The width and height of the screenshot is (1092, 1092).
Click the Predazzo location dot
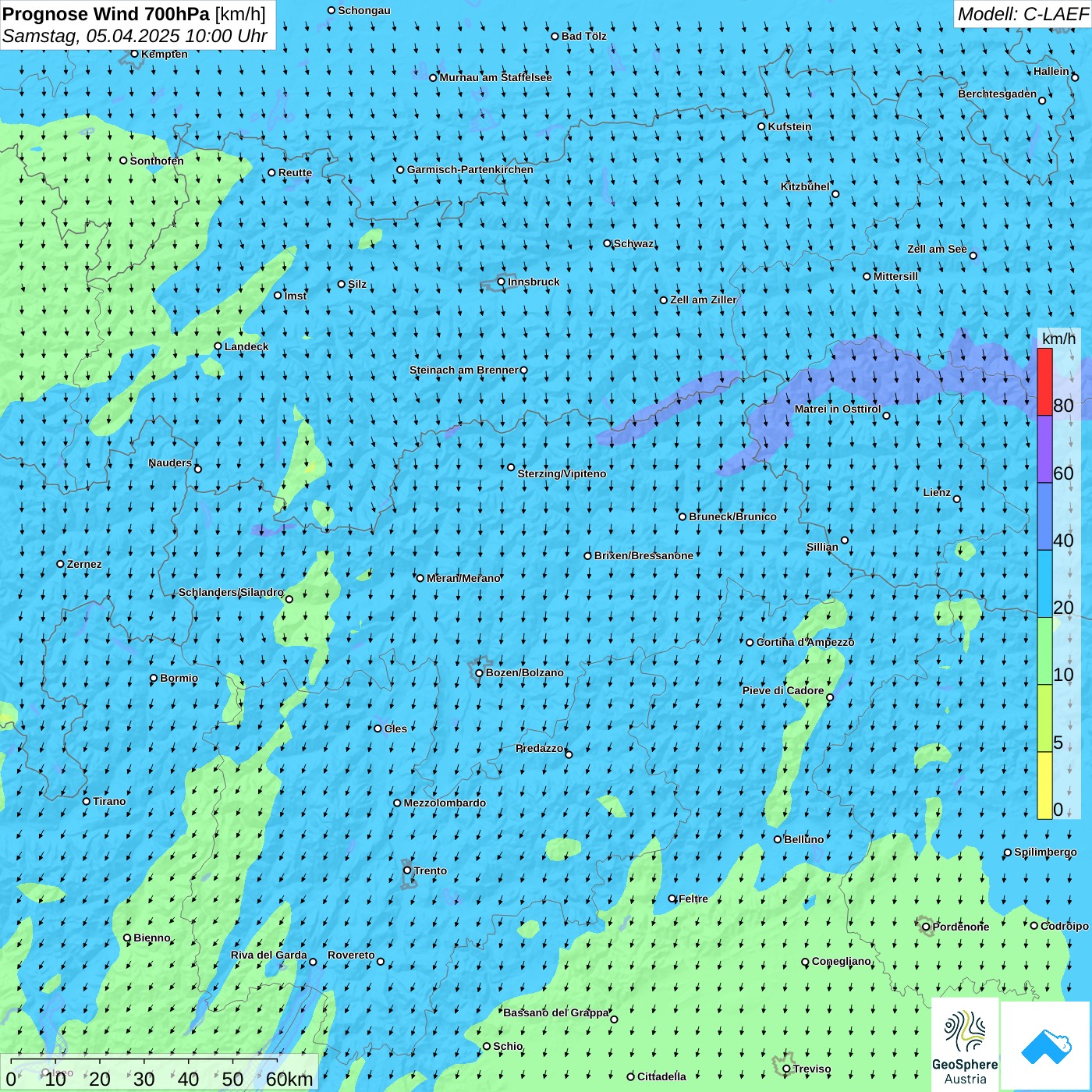point(569,754)
